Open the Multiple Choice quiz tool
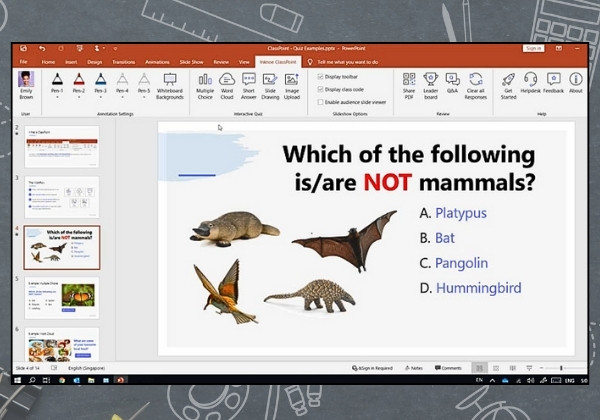 [x=205, y=86]
